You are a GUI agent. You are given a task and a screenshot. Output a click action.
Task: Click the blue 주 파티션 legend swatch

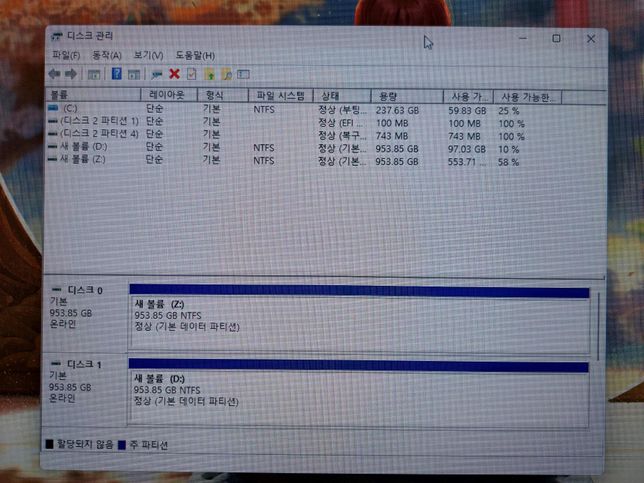click(122, 445)
